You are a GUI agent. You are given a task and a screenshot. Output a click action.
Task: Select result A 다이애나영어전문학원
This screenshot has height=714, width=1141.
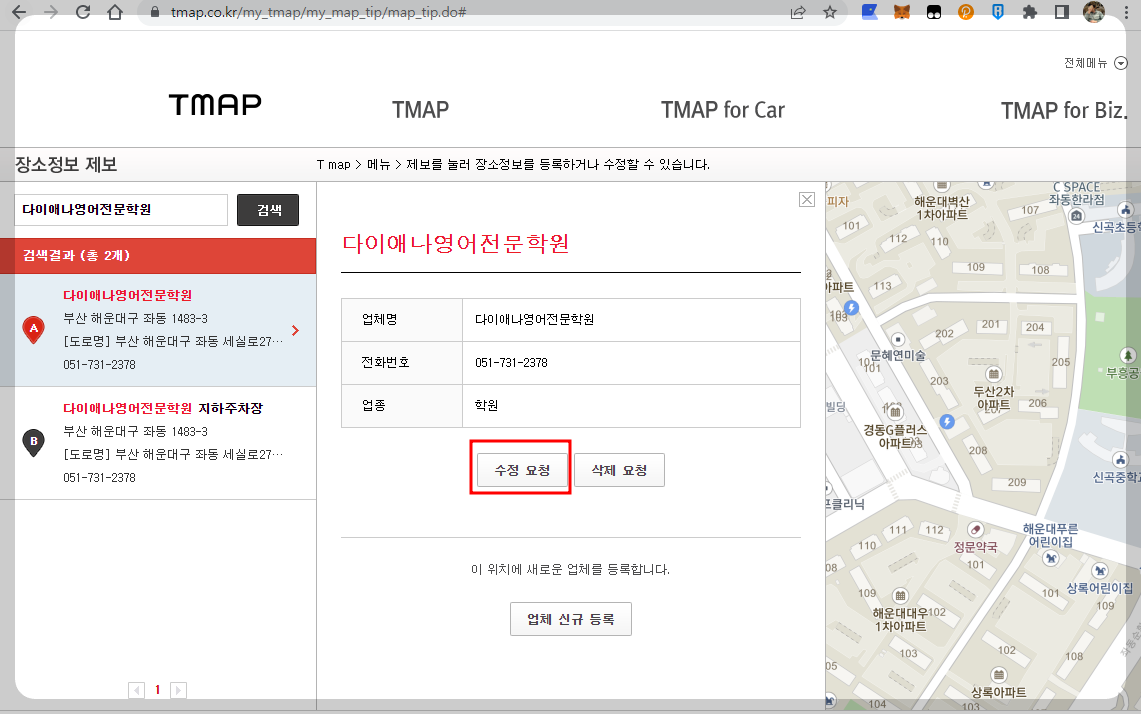pos(158,330)
